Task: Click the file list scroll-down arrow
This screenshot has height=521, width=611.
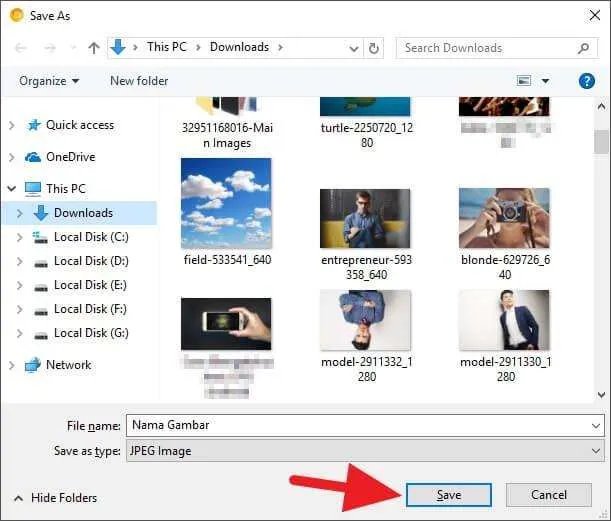Action: click(x=601, y=395)
